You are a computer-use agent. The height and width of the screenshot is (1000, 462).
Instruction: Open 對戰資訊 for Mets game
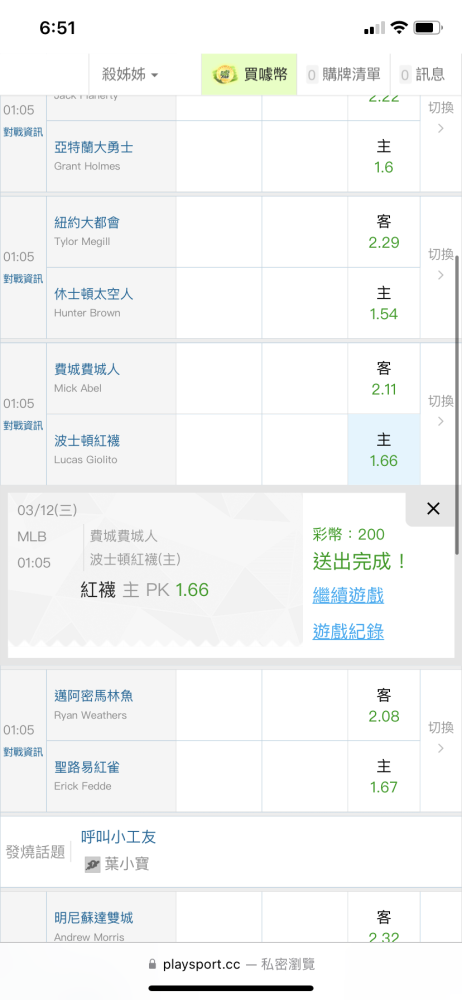pyautogui.click(x=23, y=279)
